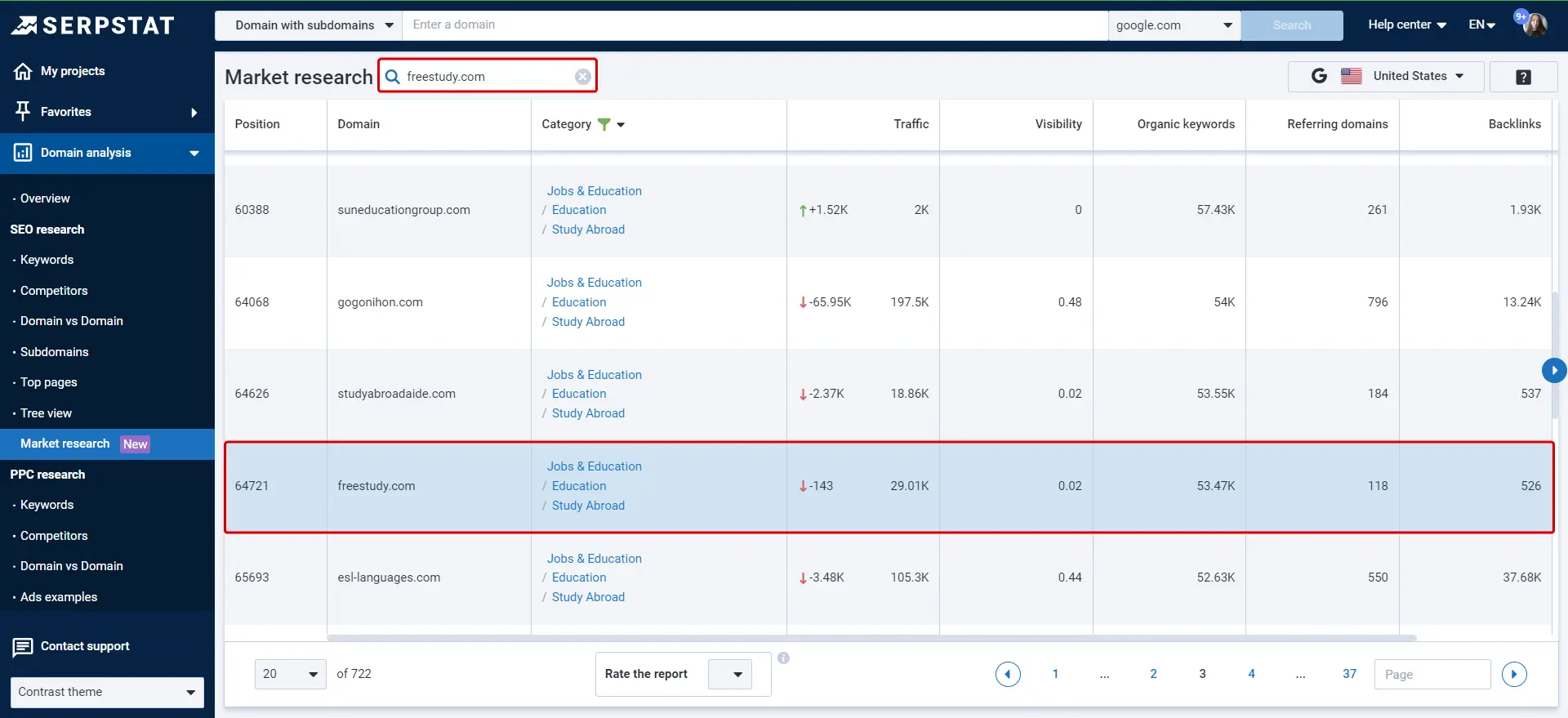1568x718 pixels.
Task: Go to Overview page
Action: (45, 198)
